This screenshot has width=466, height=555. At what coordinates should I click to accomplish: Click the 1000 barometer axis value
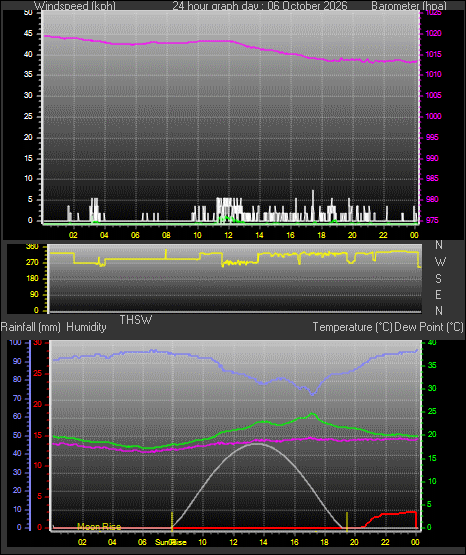coord(433,116)
